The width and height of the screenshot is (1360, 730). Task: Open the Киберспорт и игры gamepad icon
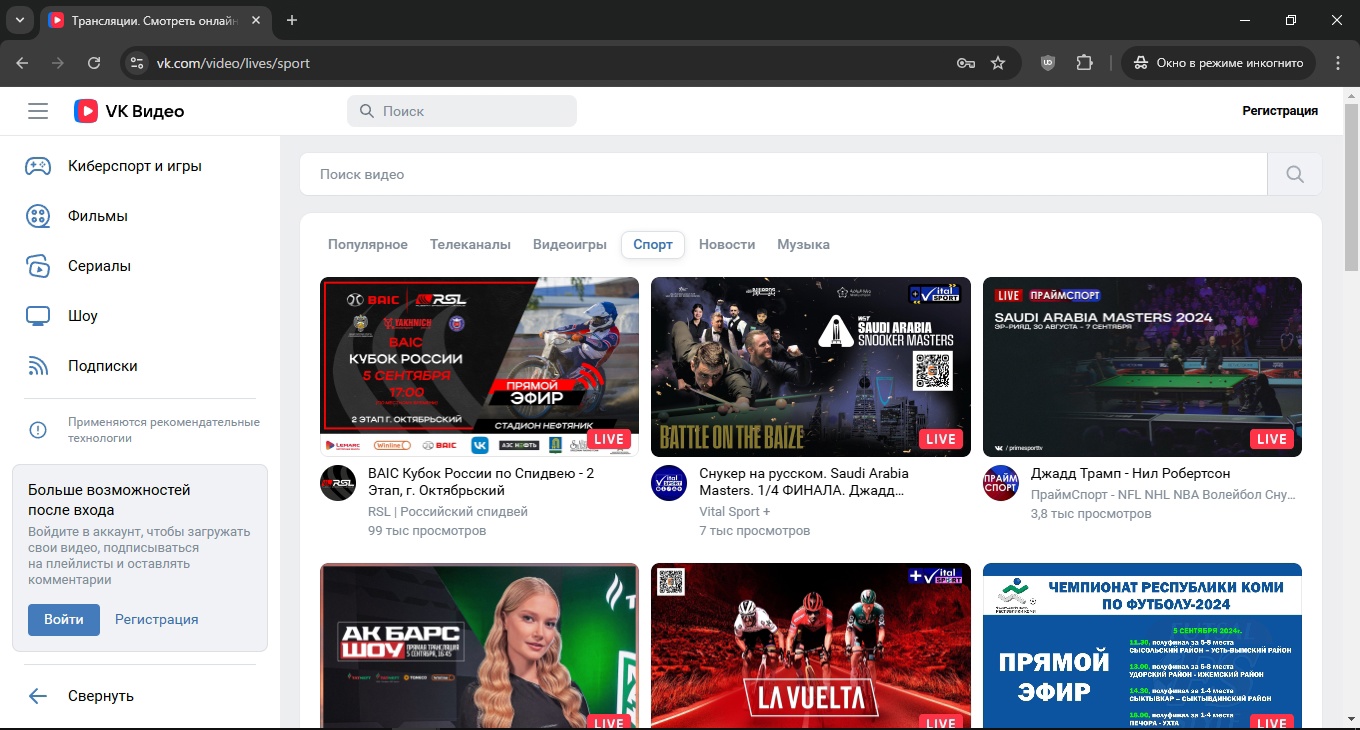(x=38, y=166)
